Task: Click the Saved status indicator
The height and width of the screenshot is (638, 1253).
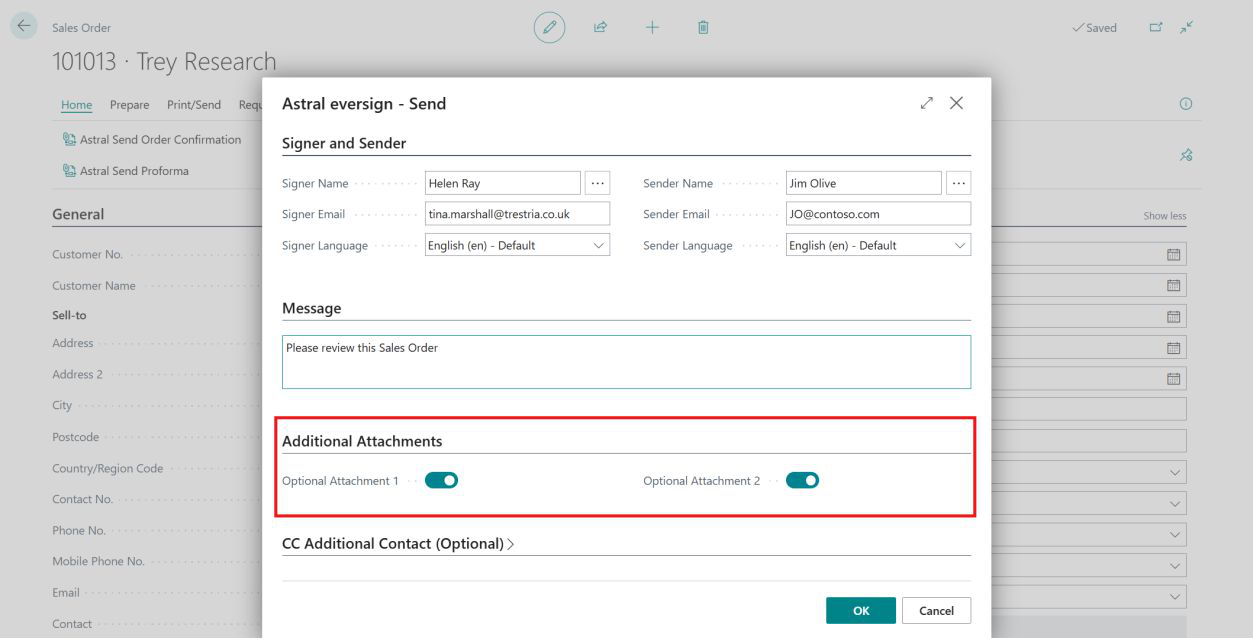Action: 1094,28
